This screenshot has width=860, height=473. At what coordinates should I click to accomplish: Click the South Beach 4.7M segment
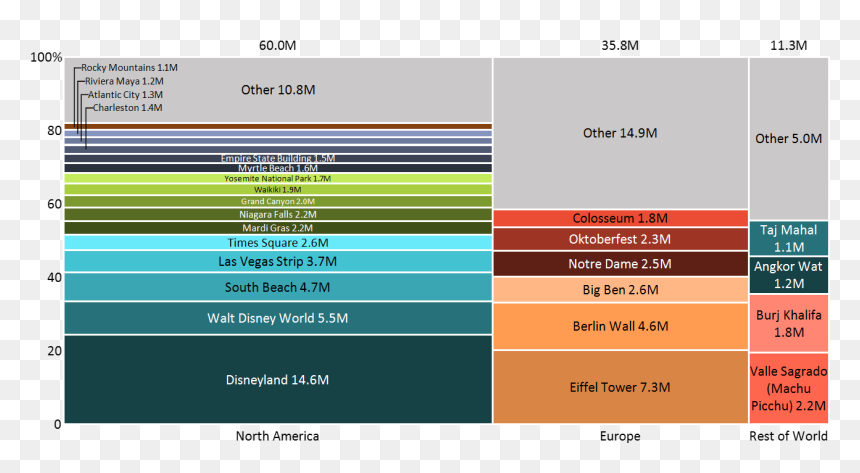278,287
